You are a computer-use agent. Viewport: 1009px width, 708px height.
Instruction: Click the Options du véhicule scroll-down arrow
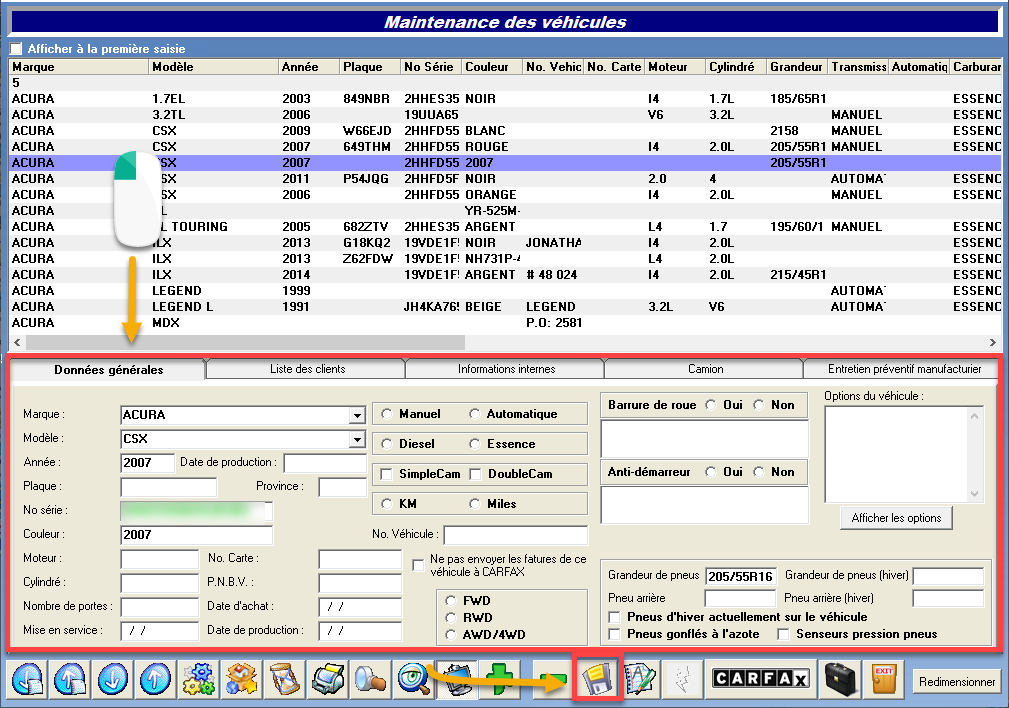(x=974, y=494)
